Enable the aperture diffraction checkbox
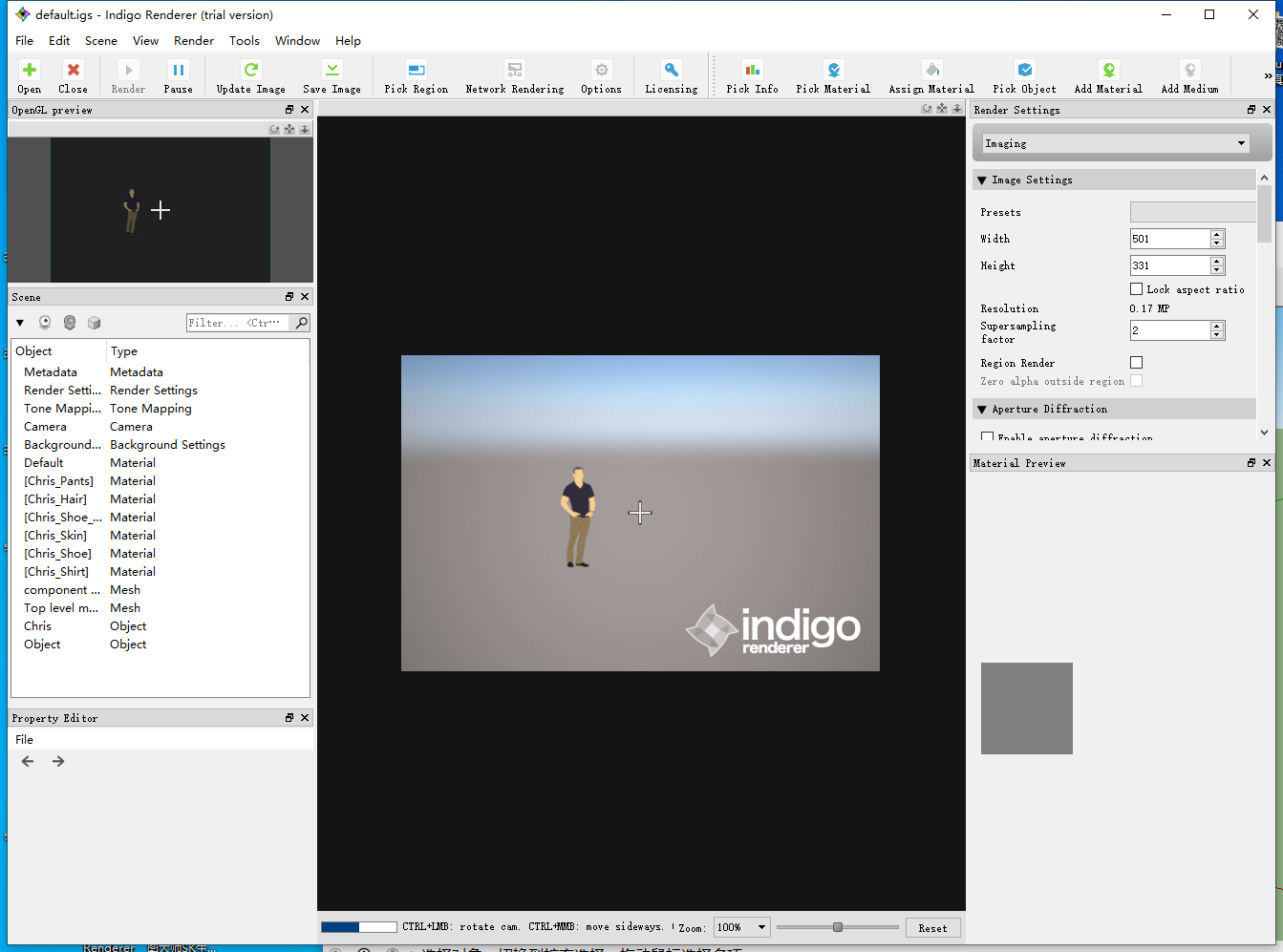Screen dimensions: 1283x952 (988, 436)
